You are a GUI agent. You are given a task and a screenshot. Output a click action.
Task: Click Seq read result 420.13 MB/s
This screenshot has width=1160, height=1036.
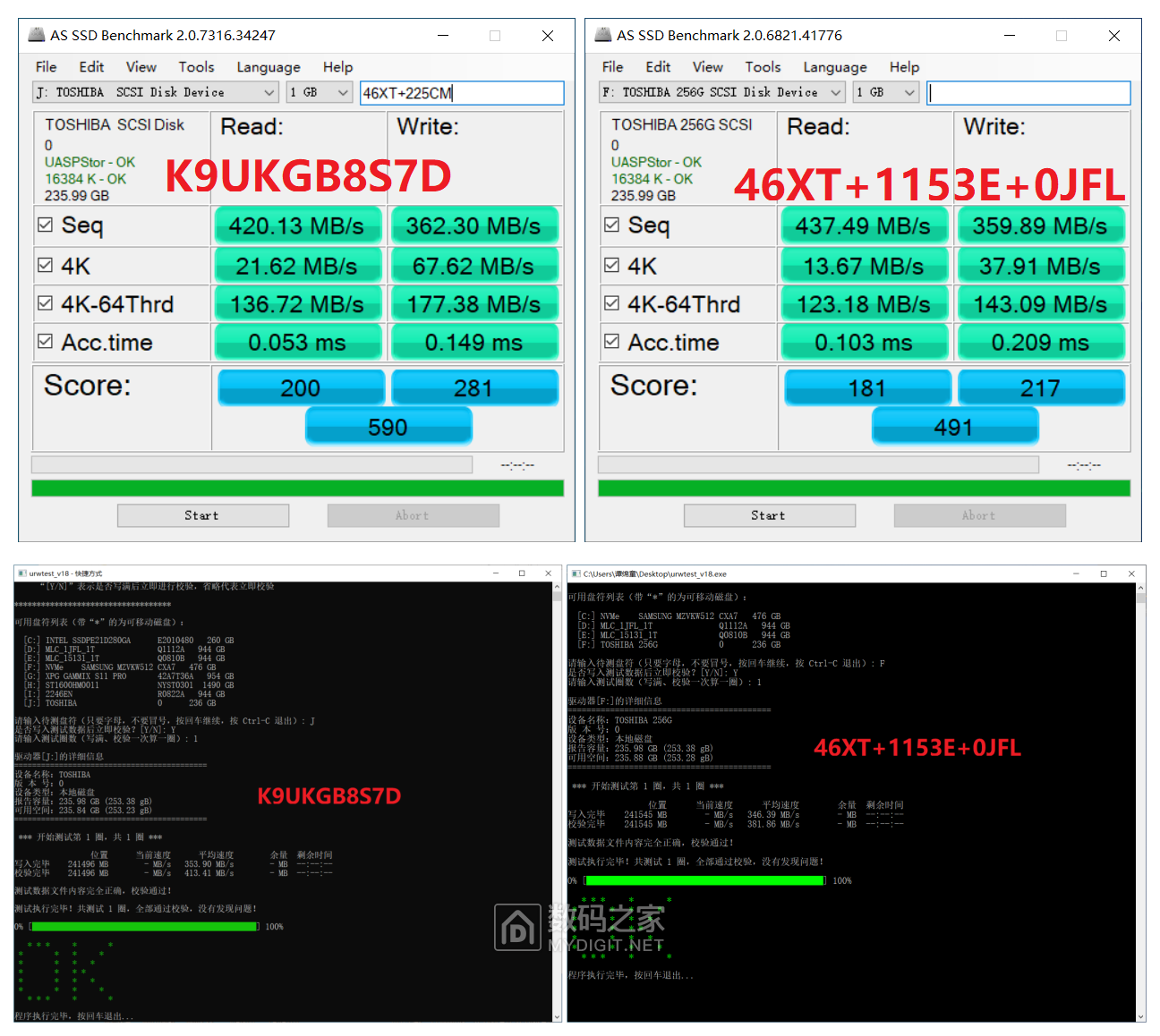[x=297, y=225]
